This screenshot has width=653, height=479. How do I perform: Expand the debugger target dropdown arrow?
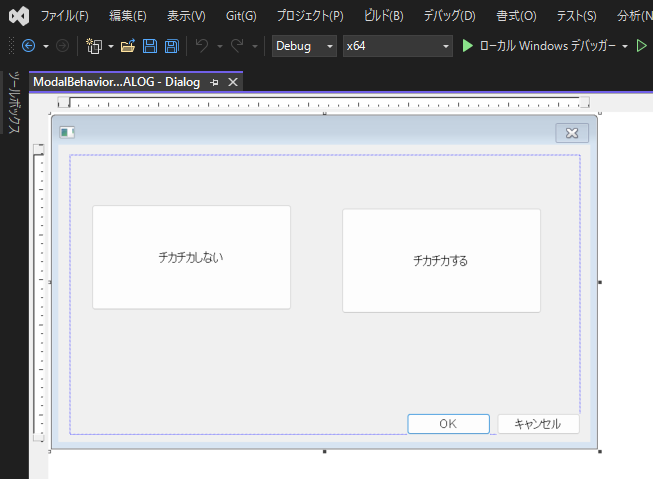[625, 46]
